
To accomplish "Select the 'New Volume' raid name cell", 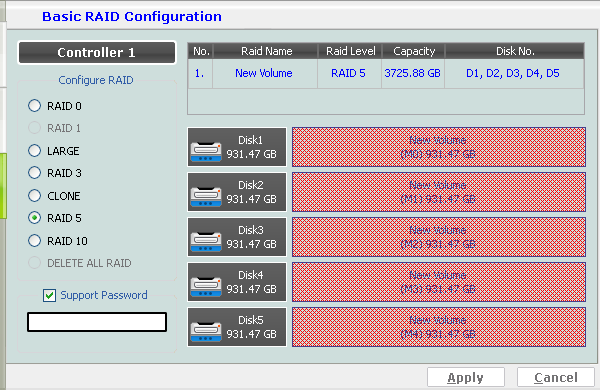I will pos(264,73).
